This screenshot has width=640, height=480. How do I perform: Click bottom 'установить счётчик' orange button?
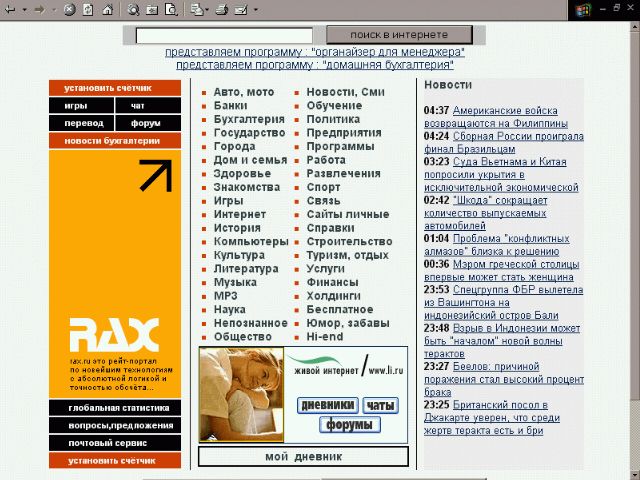(x=115, y=460)
